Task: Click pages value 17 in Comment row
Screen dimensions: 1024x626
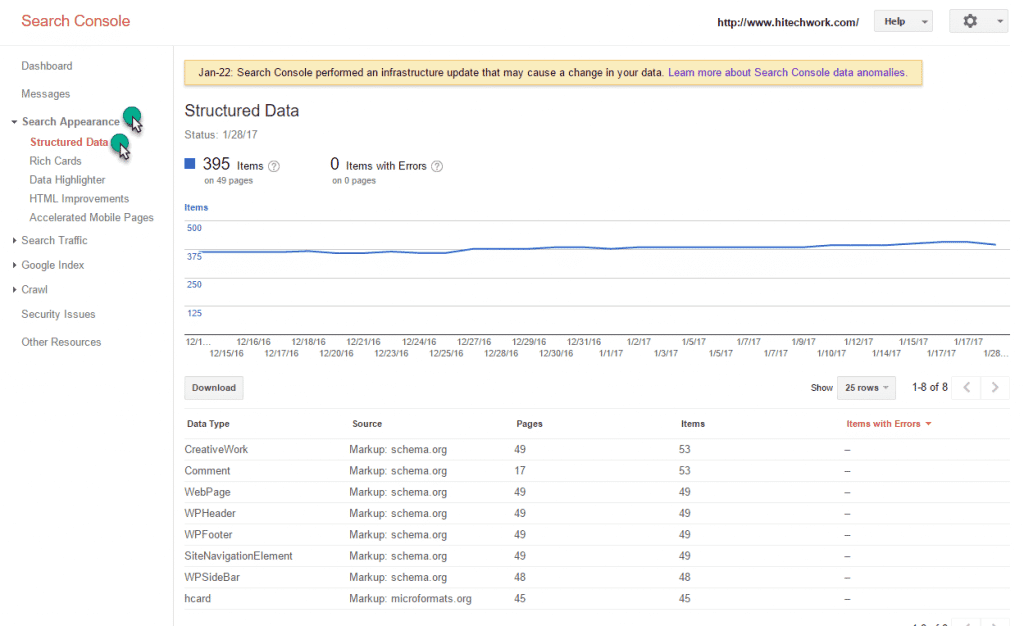Action: (x=519, y=471)
